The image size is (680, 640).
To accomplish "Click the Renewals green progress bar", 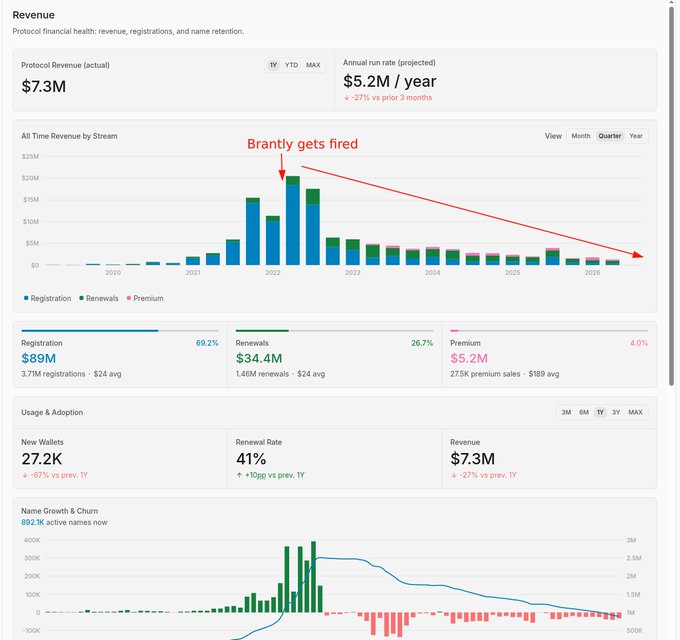I will 262,331.
